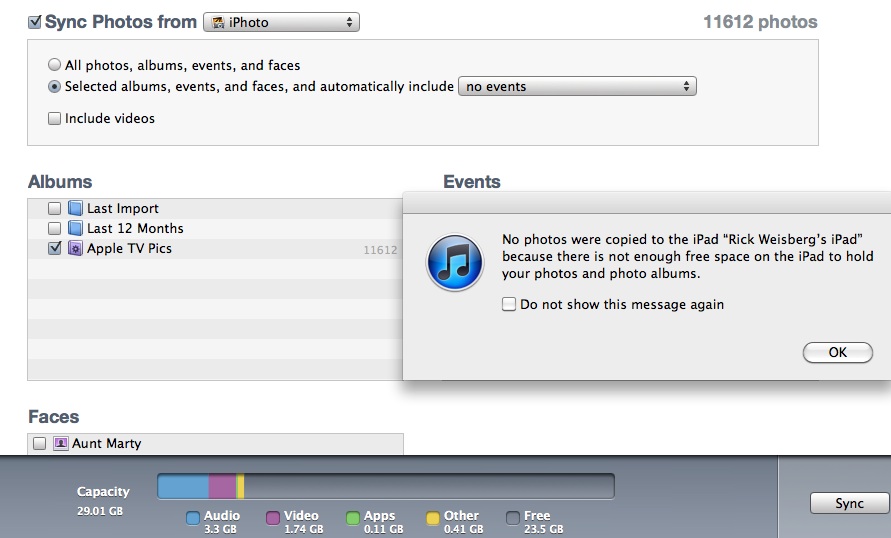This screenshot has width=891, height=538.
Task: Open the iPhoto source dropdown
Action: point(281,22)
